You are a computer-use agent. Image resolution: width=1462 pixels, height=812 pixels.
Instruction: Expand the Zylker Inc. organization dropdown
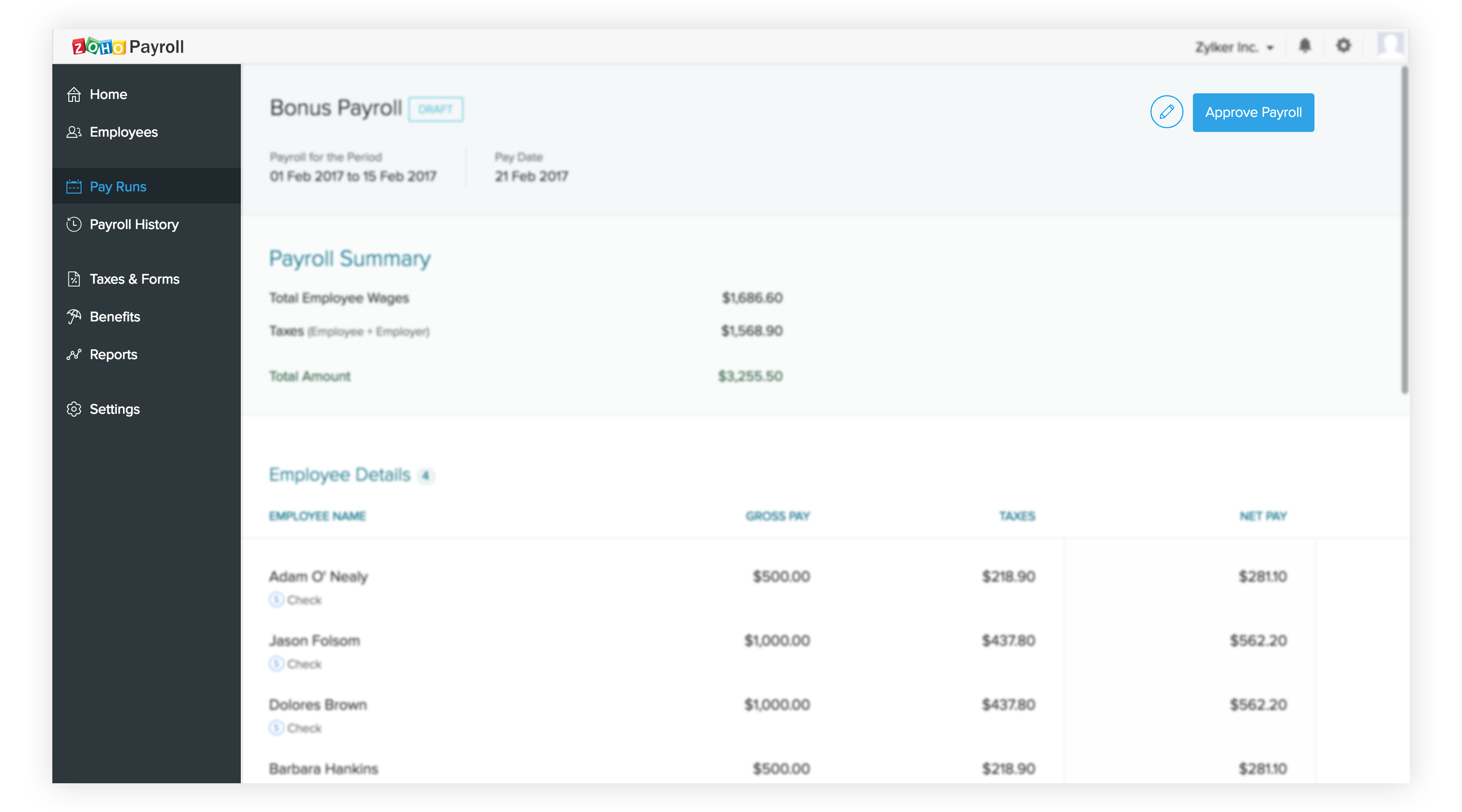point(1234,47)
